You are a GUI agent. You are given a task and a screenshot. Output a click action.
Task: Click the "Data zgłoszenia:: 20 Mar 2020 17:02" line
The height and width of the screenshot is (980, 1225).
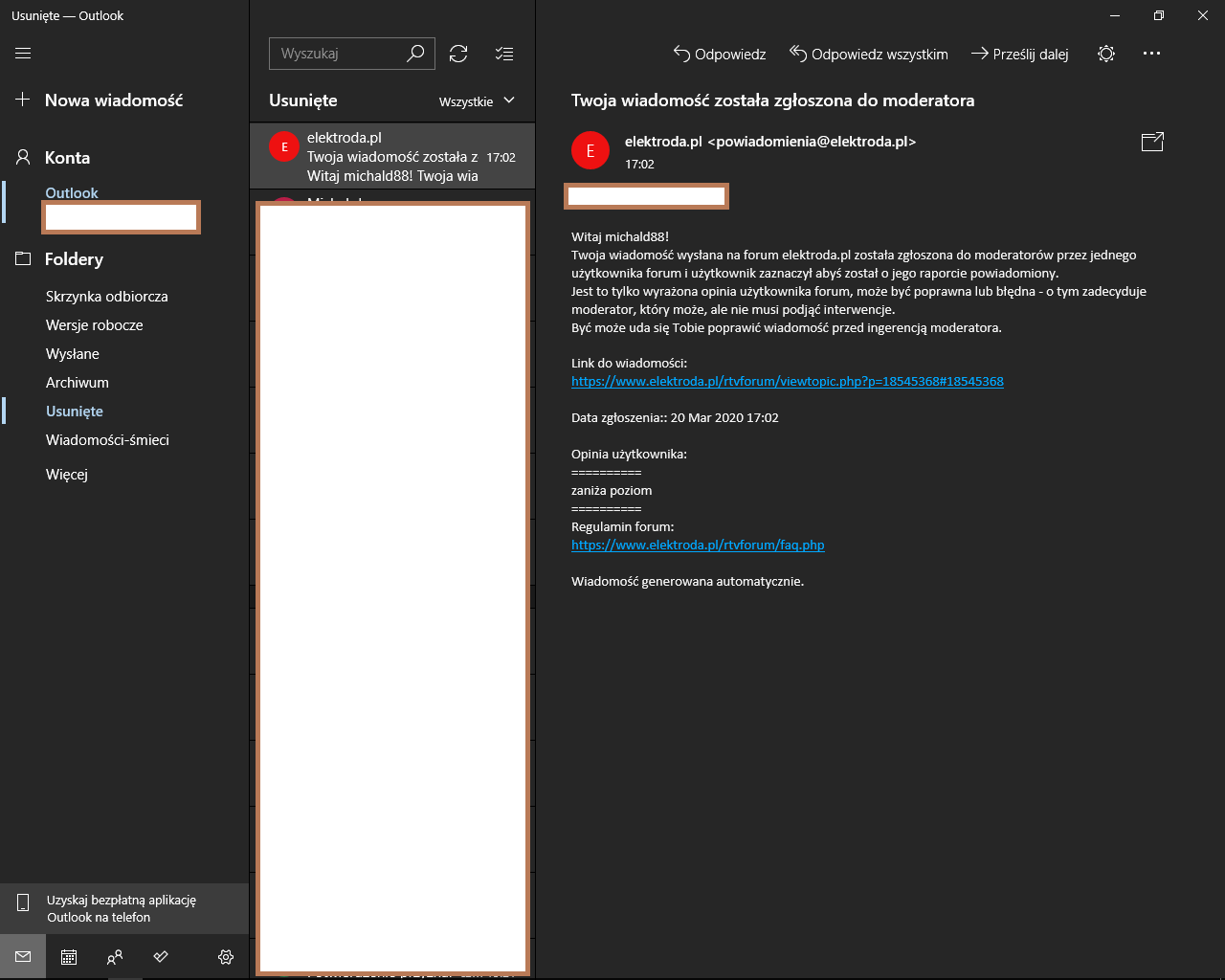click(x=675, y=418)
